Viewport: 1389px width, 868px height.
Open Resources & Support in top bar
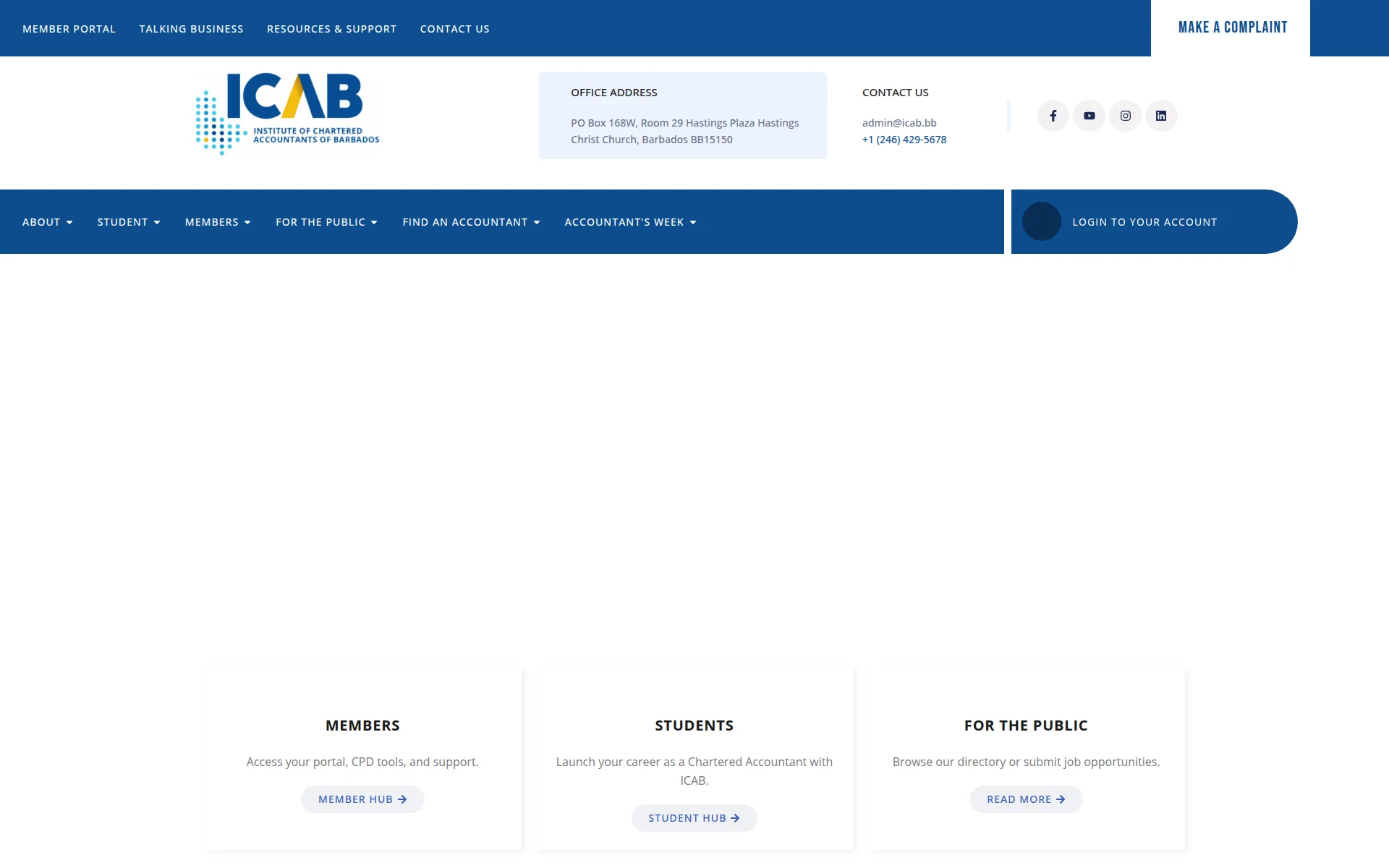(331, 29)
